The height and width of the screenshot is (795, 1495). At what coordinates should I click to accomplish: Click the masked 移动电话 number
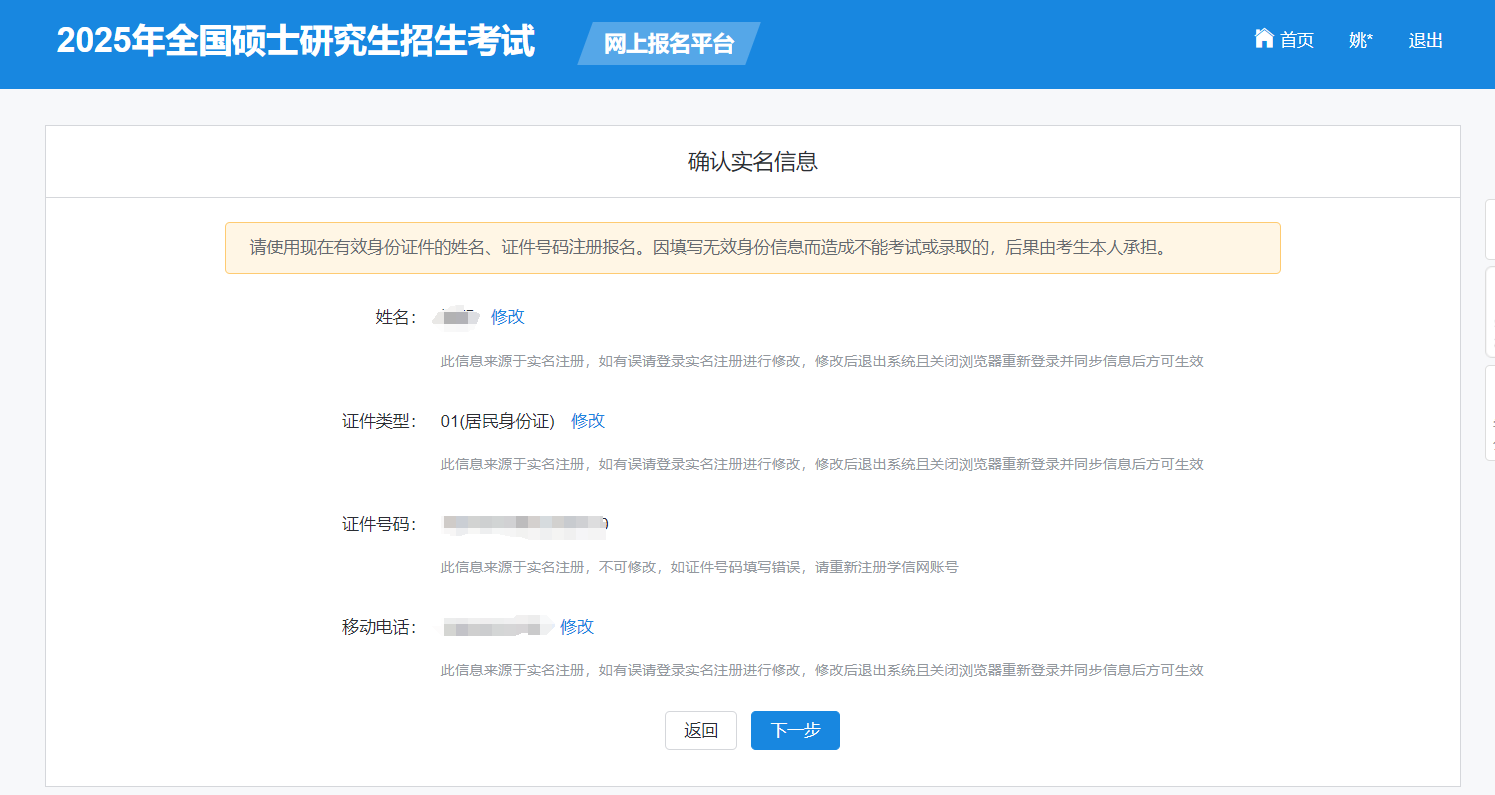point(497,627)
